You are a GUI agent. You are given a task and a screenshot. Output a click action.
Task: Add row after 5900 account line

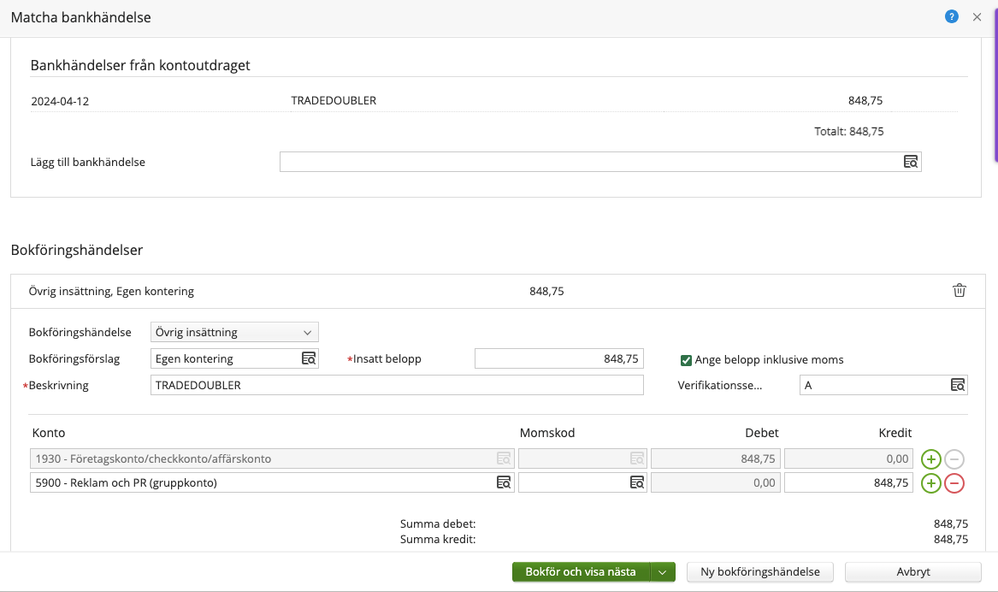tap(930, 483)
